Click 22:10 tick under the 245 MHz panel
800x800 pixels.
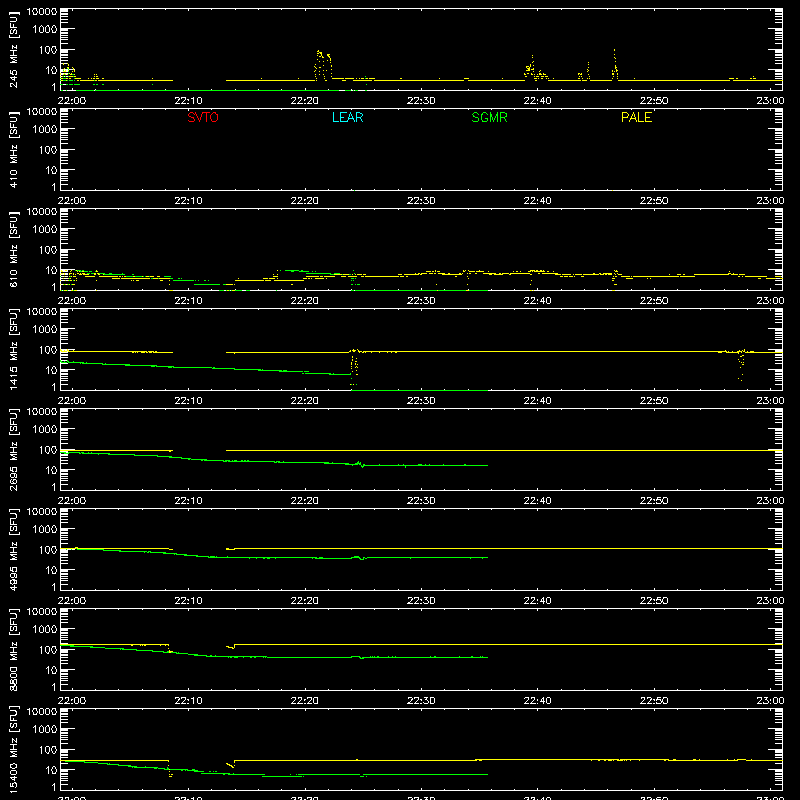(x=188, y=101)
